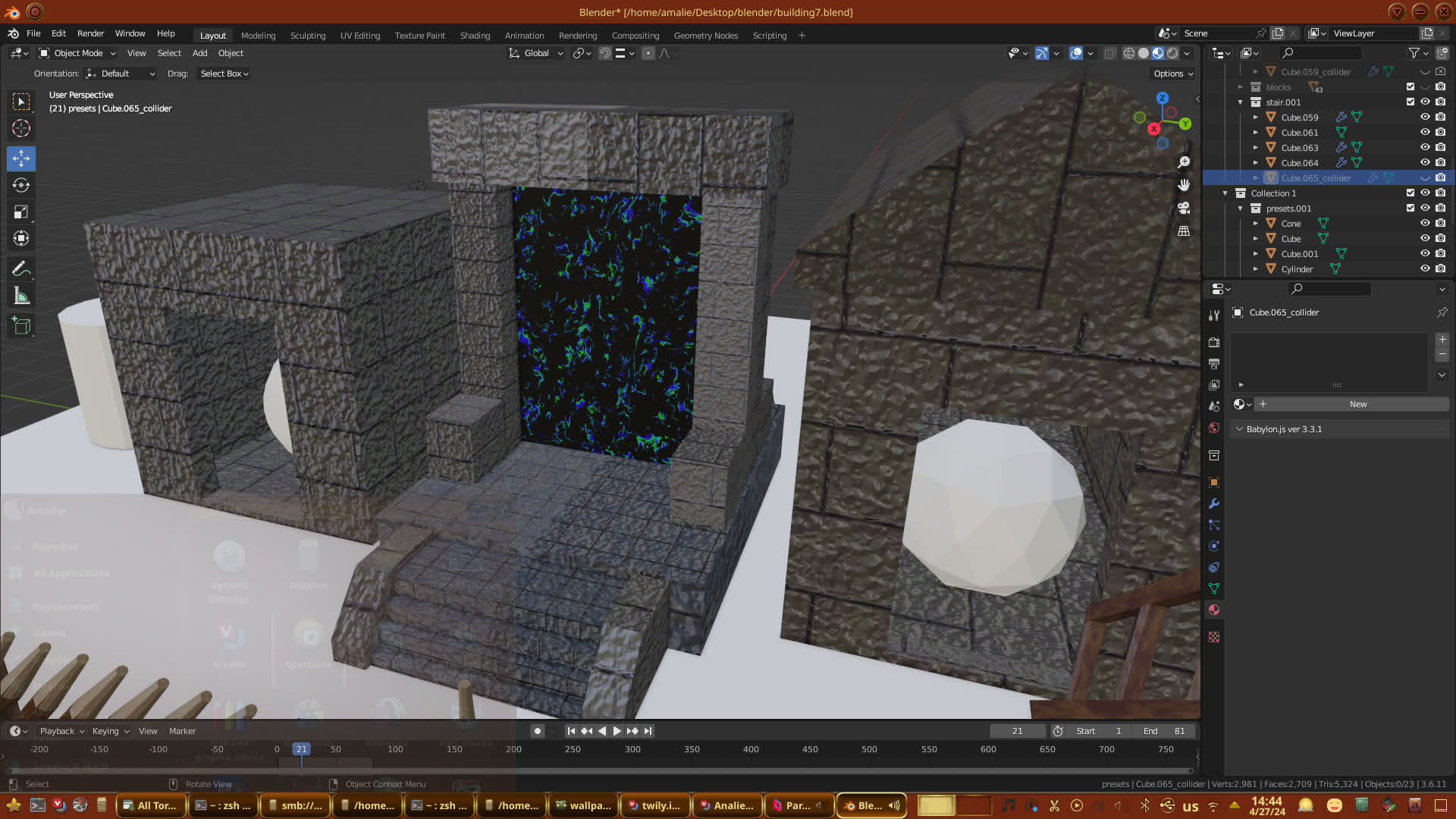Viewport: 1456px width, 819px height.
Task: Select the Add Cube tool
Action: pyautogui.click(x=21, y=326)
